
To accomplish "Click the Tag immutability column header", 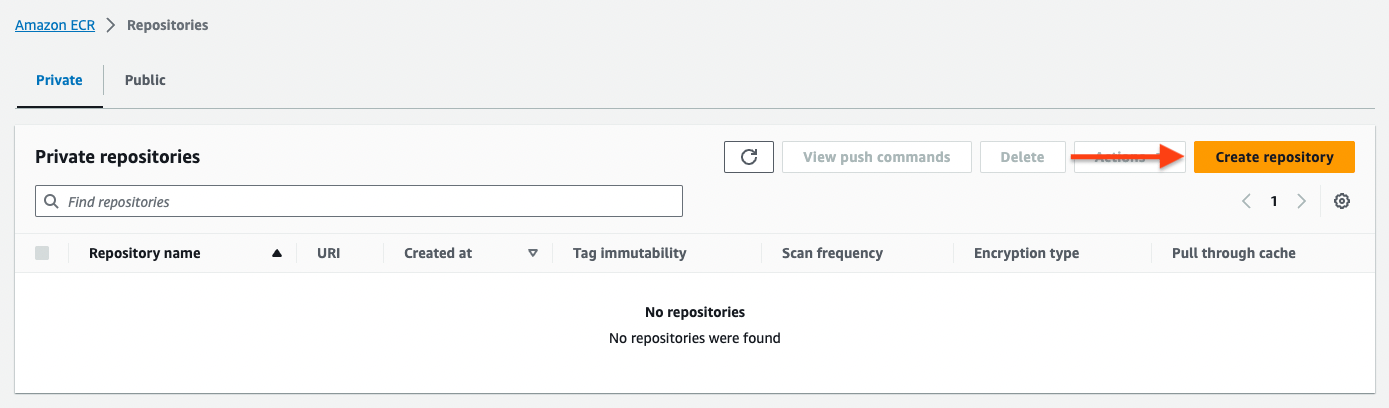I will coord(630,253).
